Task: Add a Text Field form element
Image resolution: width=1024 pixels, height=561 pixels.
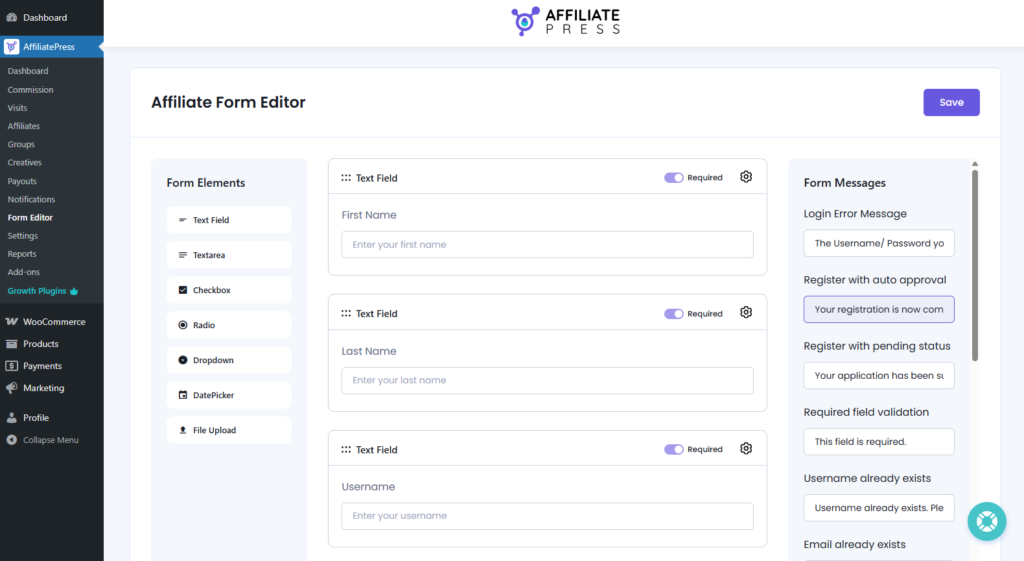Action: pyautogui.click(x=229, y=220)
